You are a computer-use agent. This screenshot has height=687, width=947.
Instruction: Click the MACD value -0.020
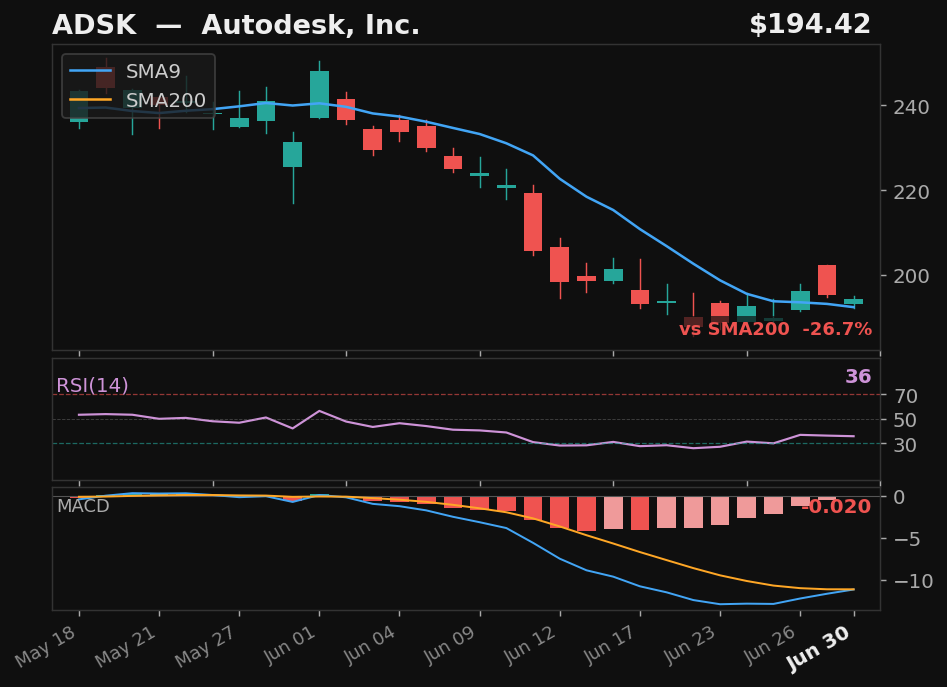pos(836,506)
